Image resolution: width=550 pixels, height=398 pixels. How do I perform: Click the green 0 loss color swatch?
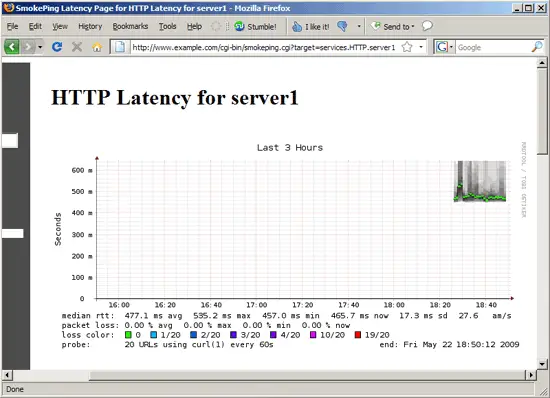point(128,335)
